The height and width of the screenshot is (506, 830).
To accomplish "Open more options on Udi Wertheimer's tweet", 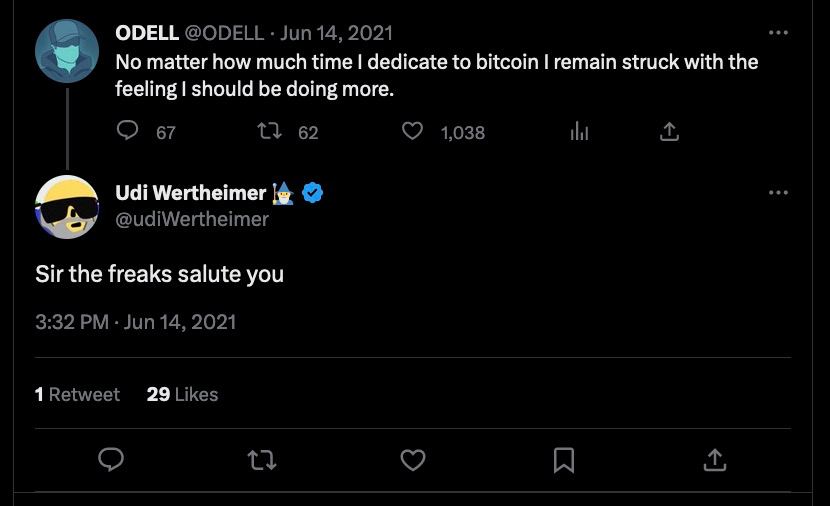I will coord(778,193).
